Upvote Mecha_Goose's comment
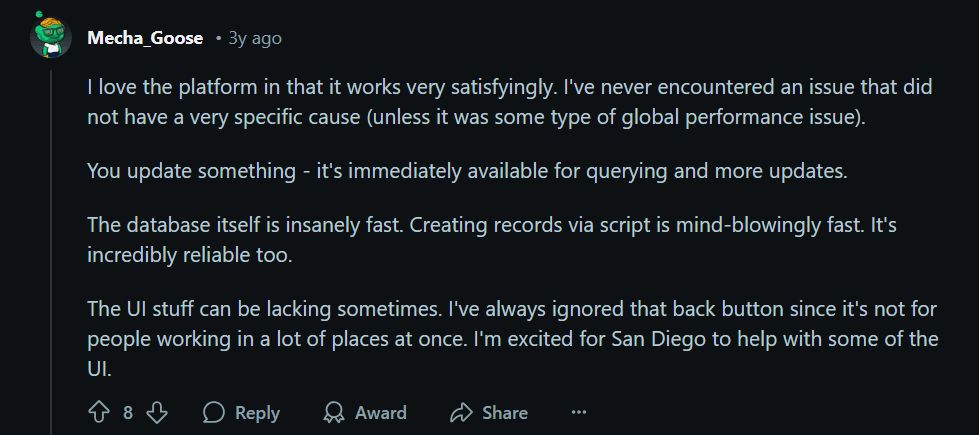This screenshot has height=435, width=979. coord(98,412)
